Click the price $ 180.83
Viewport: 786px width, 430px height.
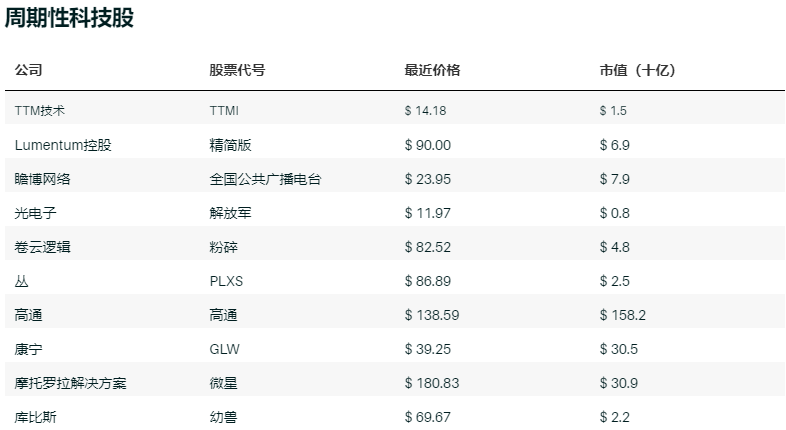[432, 384]
